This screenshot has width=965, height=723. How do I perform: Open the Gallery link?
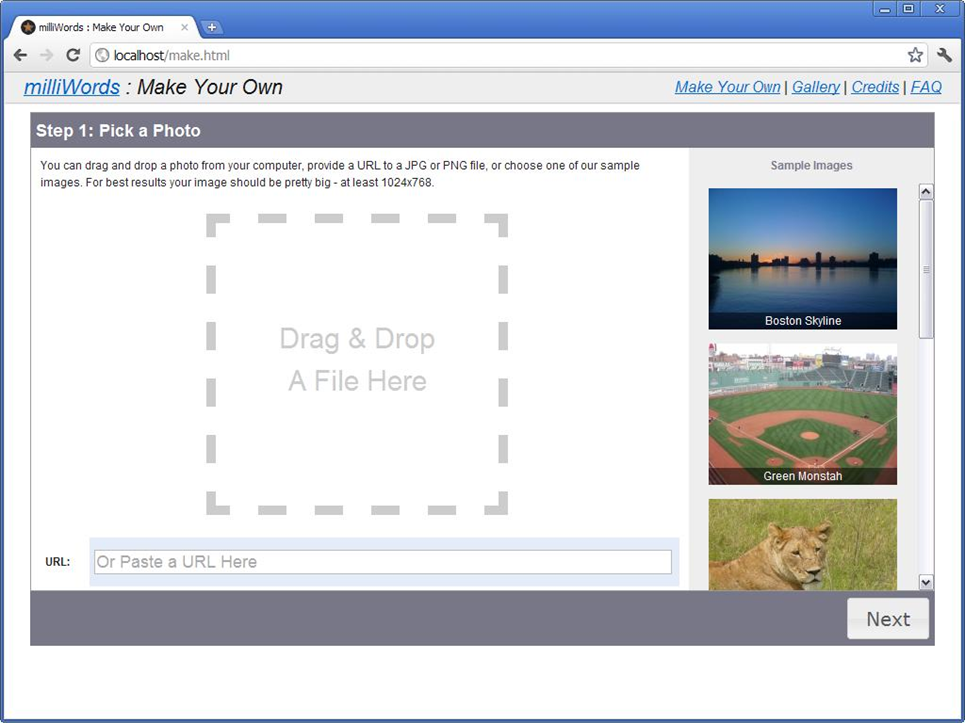pos(815,87)
